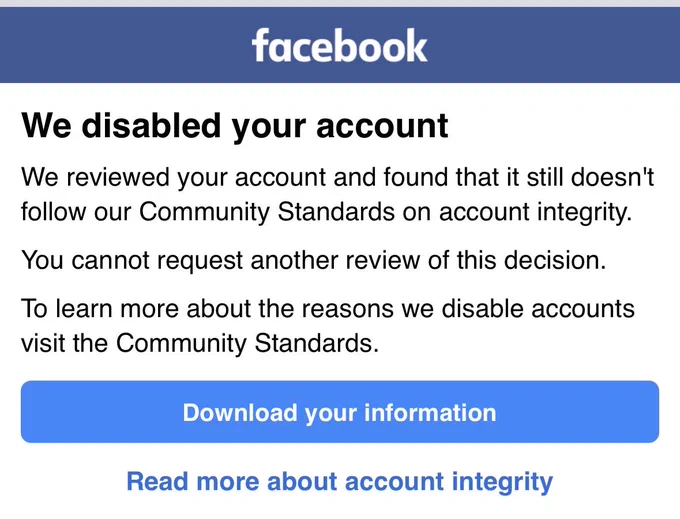Click the facebook logo in header
Viewport: 680px width, 519px height.
[340, 46]
